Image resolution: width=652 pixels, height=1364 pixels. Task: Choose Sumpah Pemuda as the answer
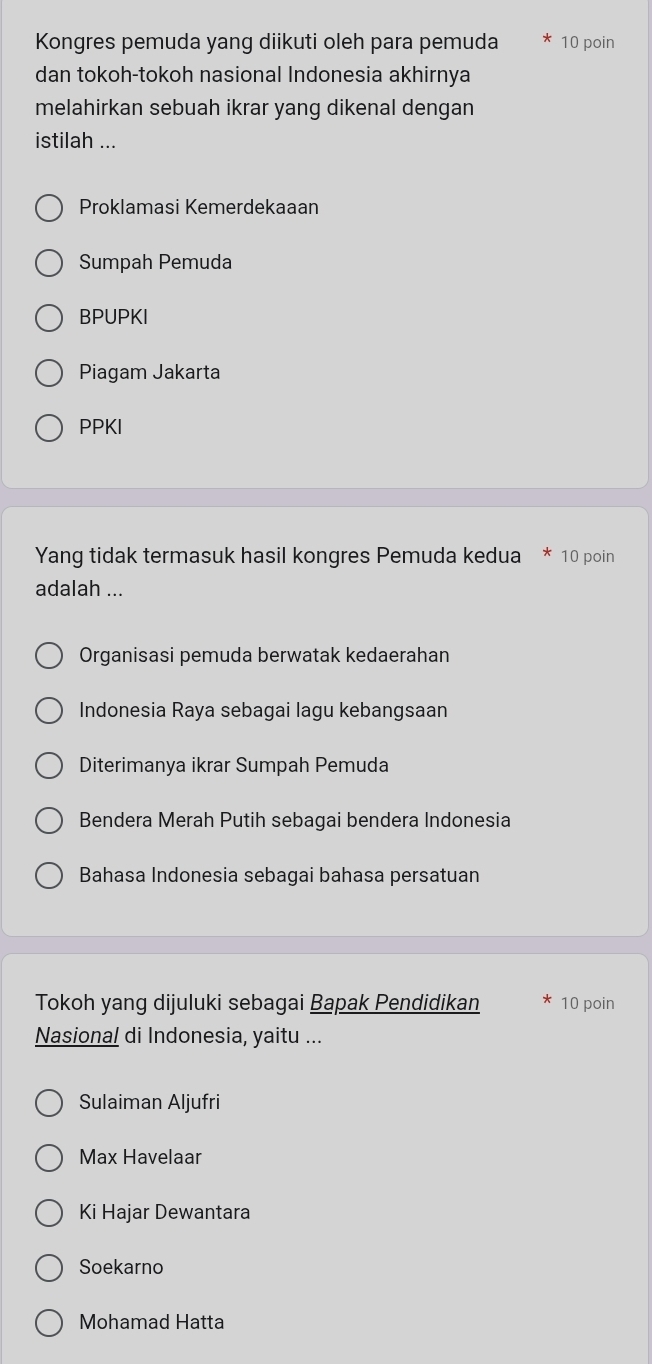(48, 263)
